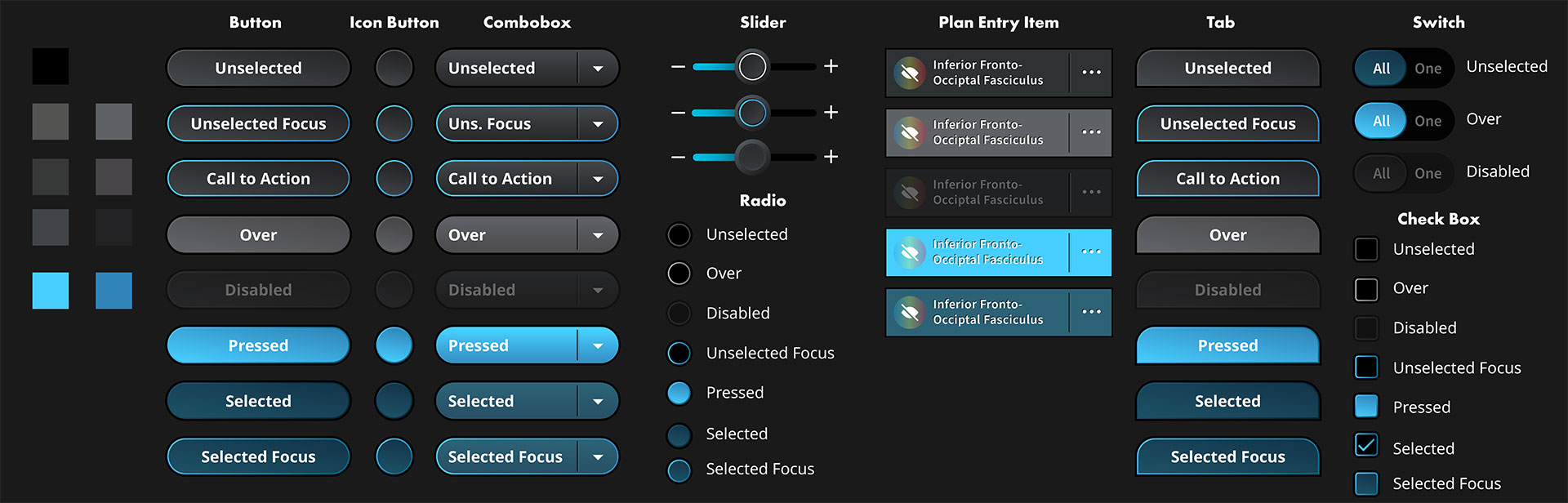Image resolution: width=1568 pixels, height=503 pixels.
Task: Click the bright cyan color swatch
Action: [x=51, y=291]
